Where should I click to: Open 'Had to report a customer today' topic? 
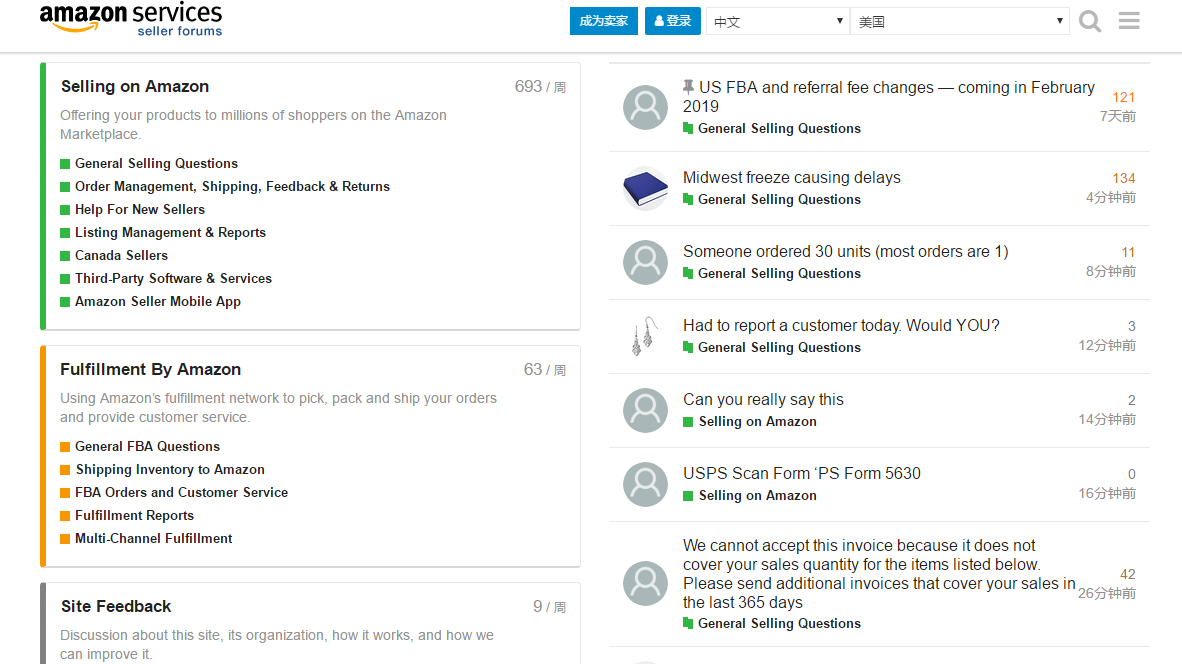click(841, 326)
